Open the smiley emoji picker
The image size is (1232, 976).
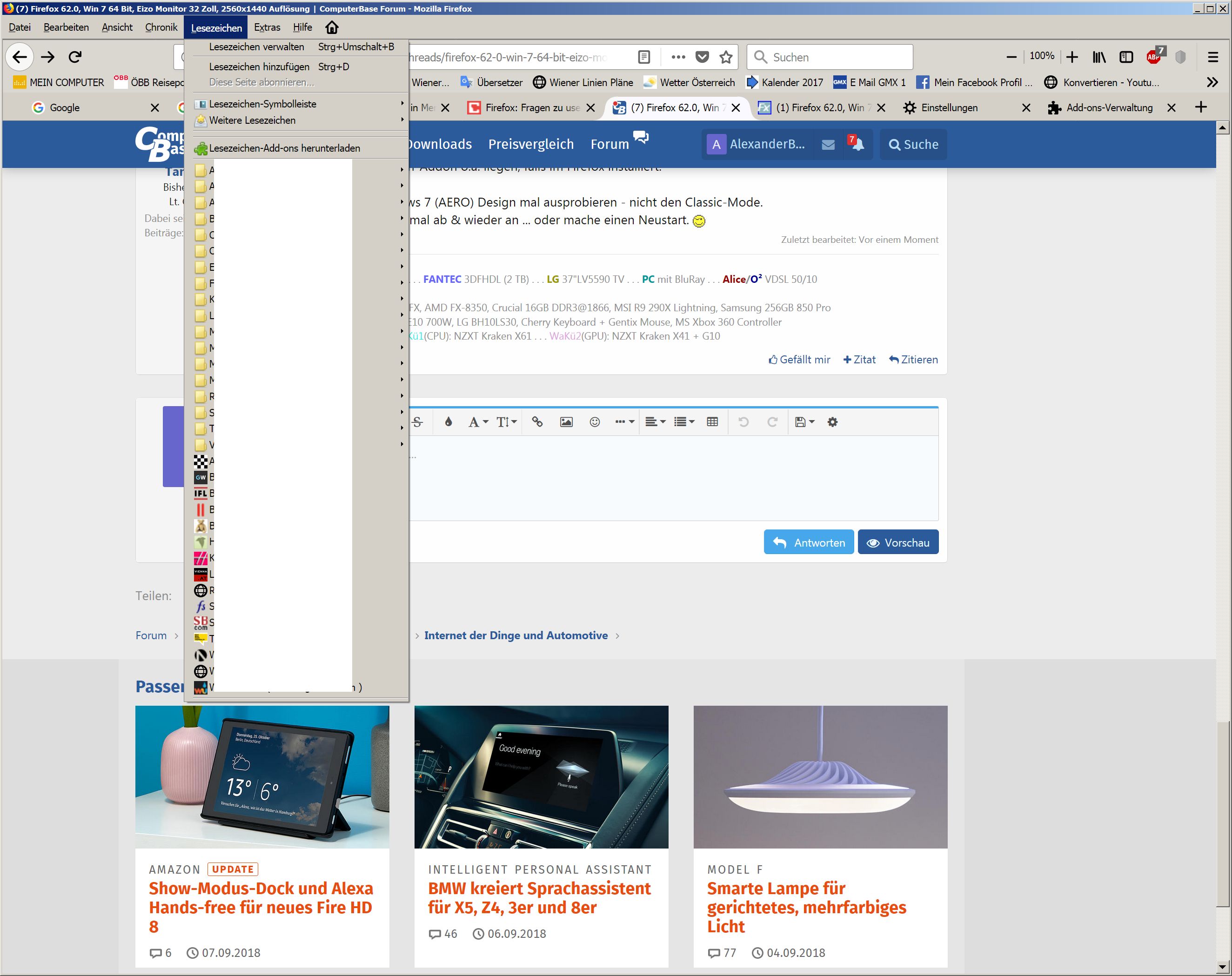pyautogui.click(x=594, y=422)
